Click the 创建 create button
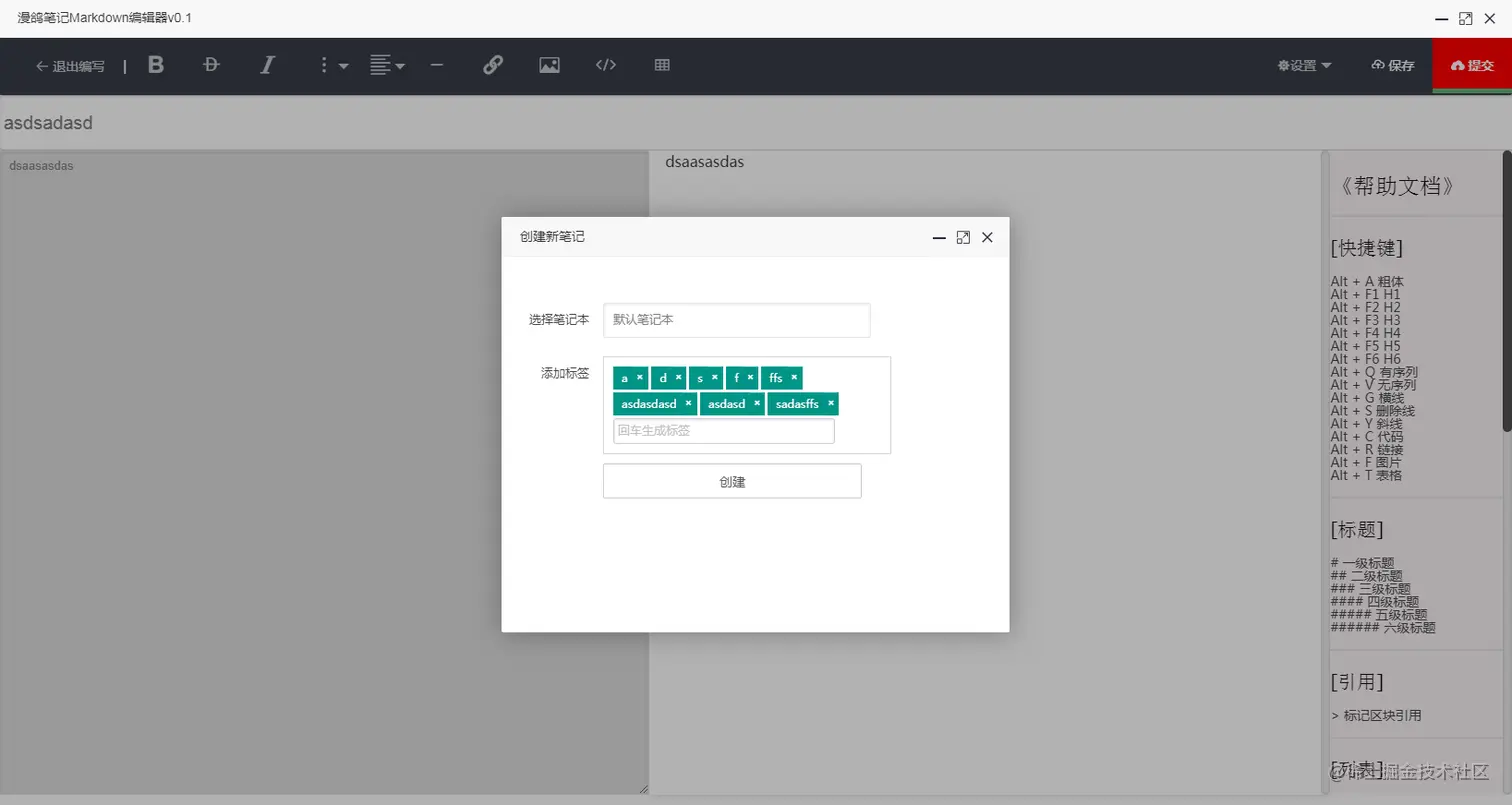Viewport: 1512px width, 805px height. (732, 481)
